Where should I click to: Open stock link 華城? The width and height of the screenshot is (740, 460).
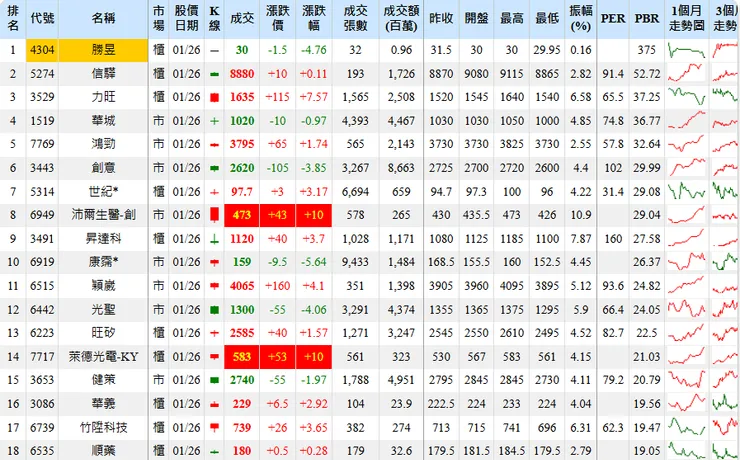pos(103,121)
